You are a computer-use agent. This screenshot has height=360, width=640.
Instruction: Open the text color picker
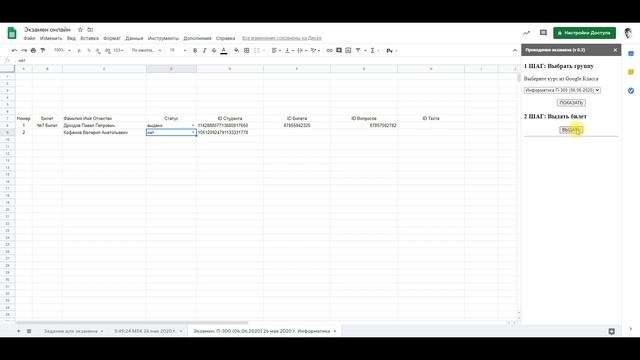(224, 50)
